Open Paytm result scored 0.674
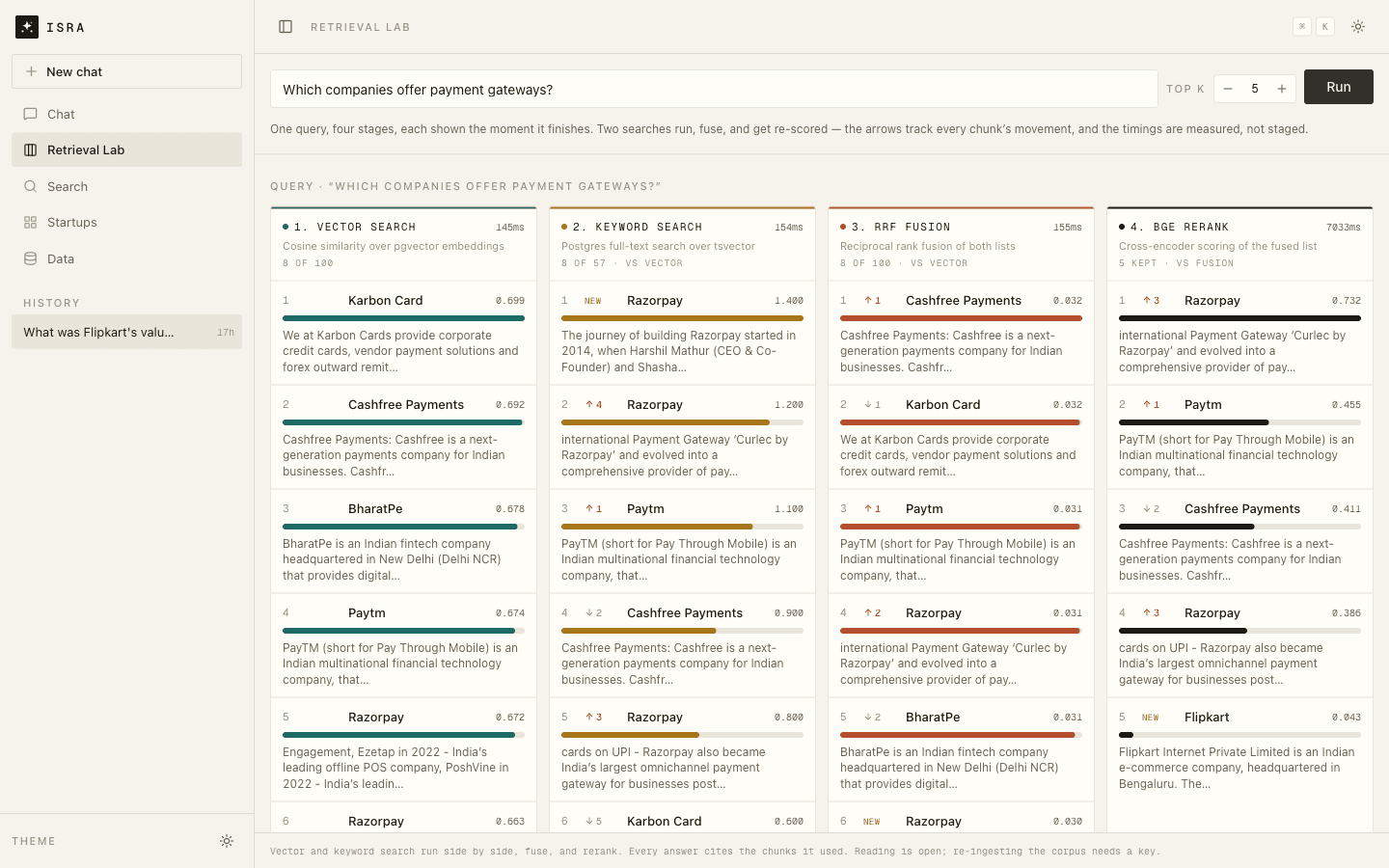 pos(403,645)
